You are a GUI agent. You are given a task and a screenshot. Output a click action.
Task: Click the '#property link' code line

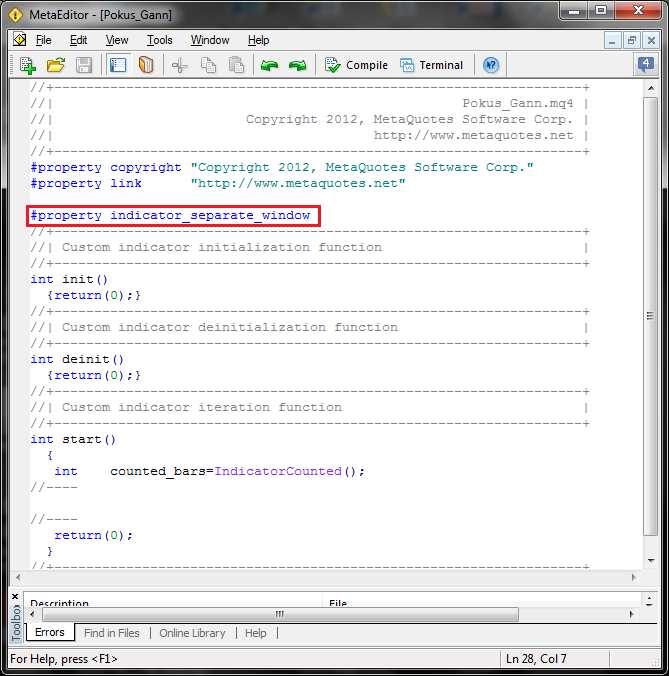(x=218, y=183)
